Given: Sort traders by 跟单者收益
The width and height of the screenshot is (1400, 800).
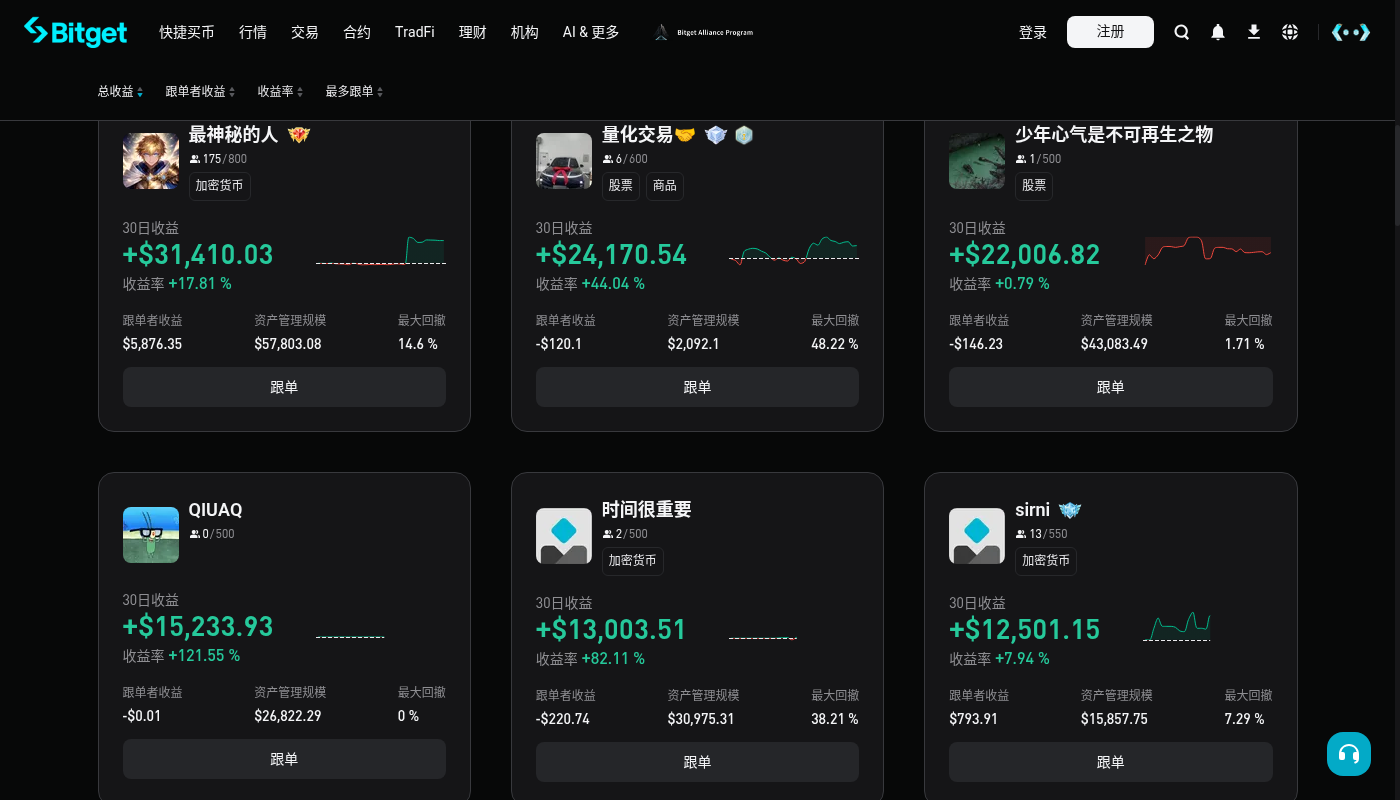Looking at the screenshot, I should click(200, 91).
